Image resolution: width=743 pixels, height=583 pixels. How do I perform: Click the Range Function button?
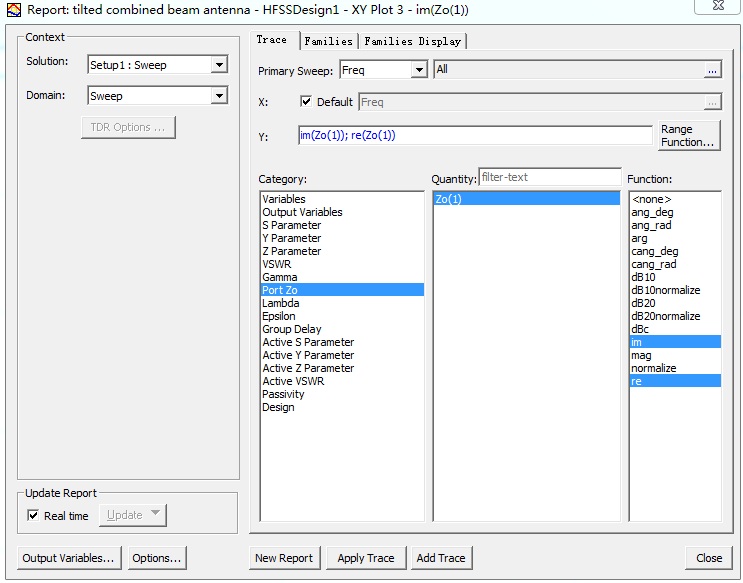click(x=689, y=136)
